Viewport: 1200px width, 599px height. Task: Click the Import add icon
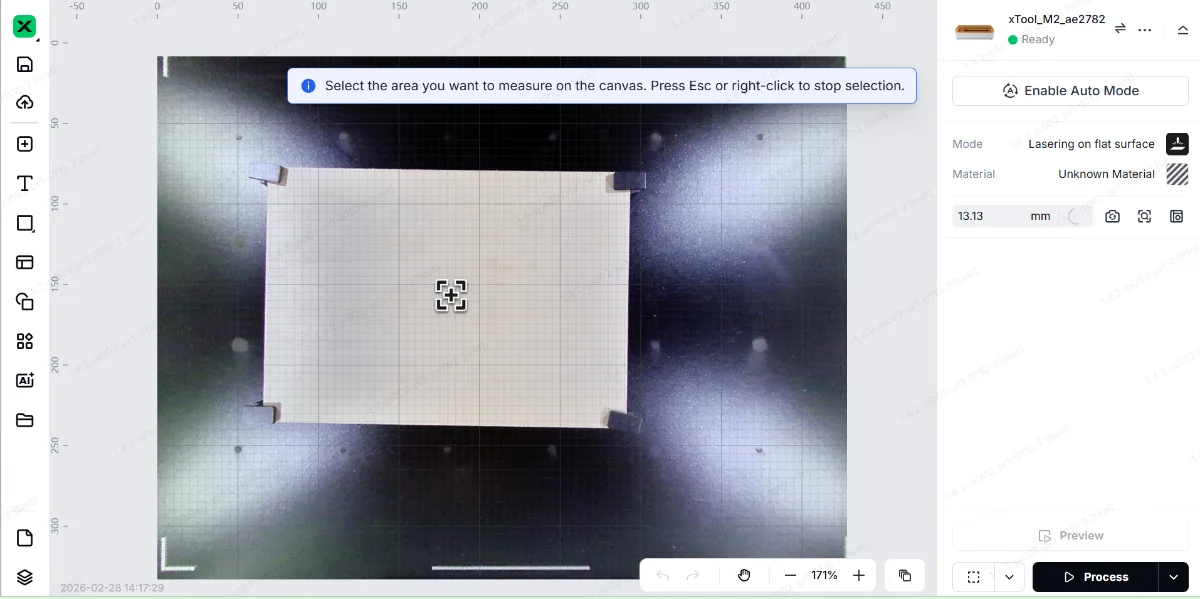(x=25, y=144)
